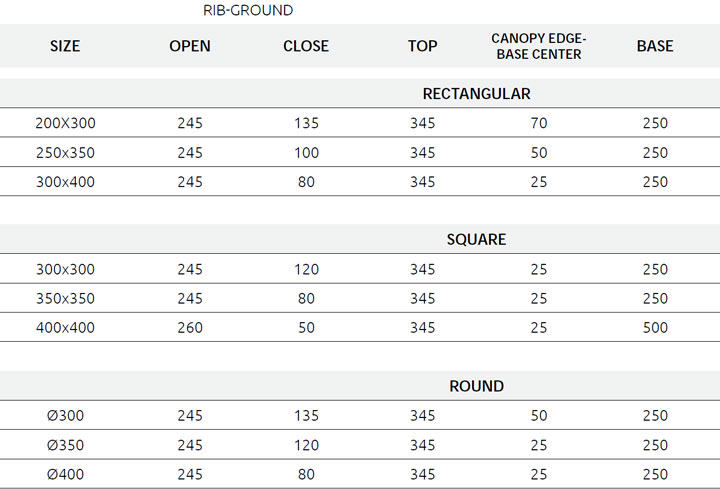Click the OPEN column header

tap(190, 46)
